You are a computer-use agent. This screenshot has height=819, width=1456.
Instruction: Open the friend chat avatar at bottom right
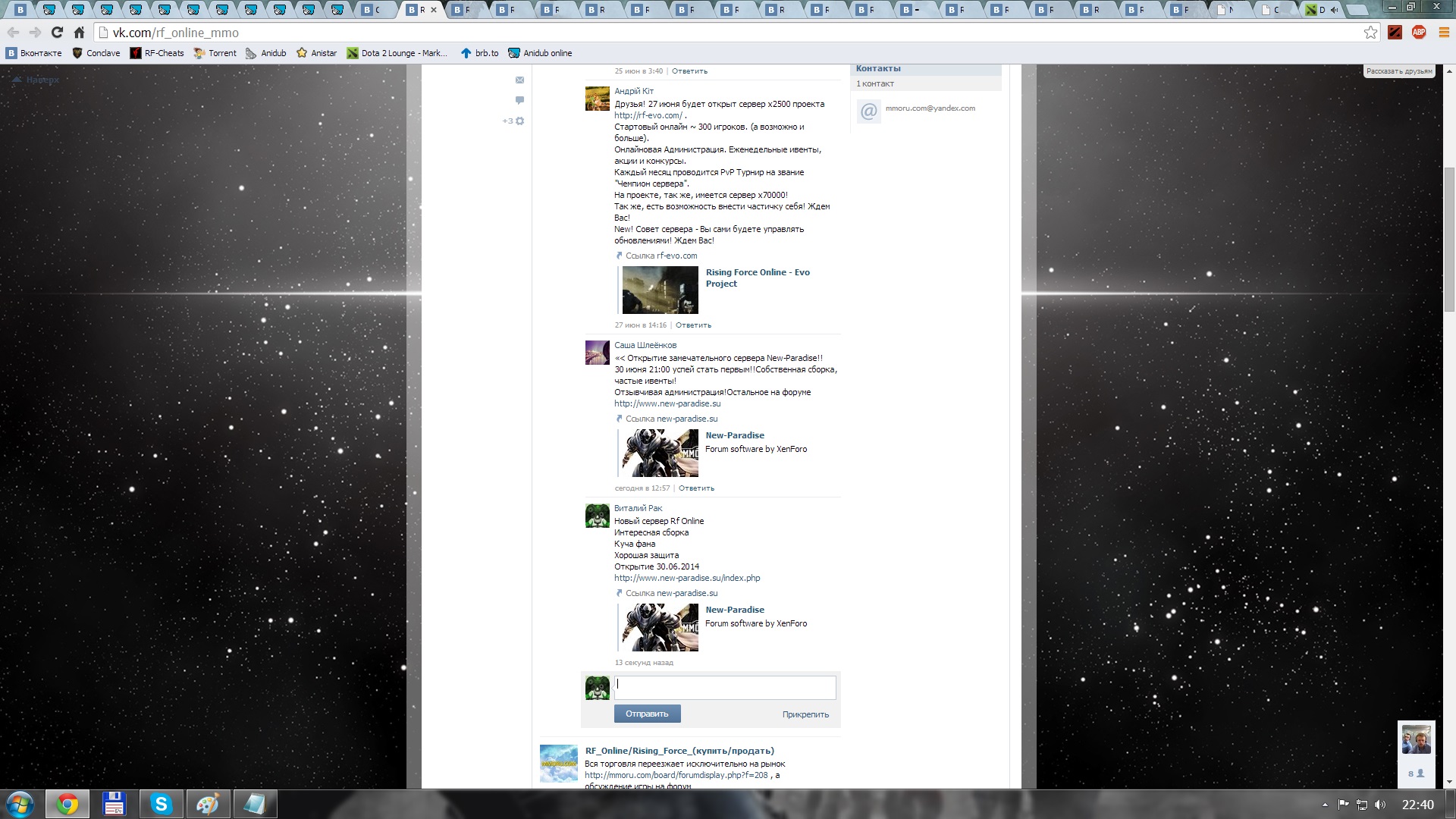pyautogui.click(x=1416, y=739)
